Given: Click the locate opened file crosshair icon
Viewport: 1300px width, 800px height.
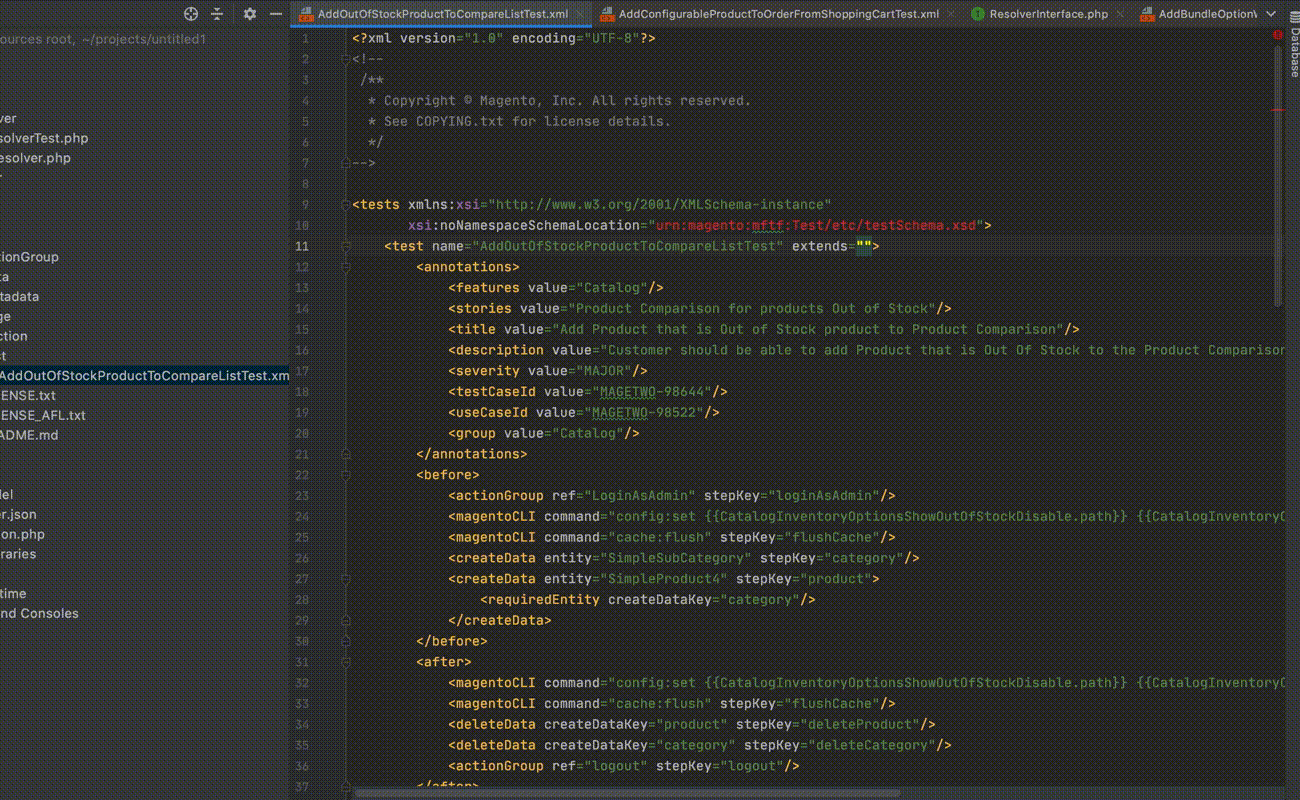Looking at the screenshot, I should (191, 14).
